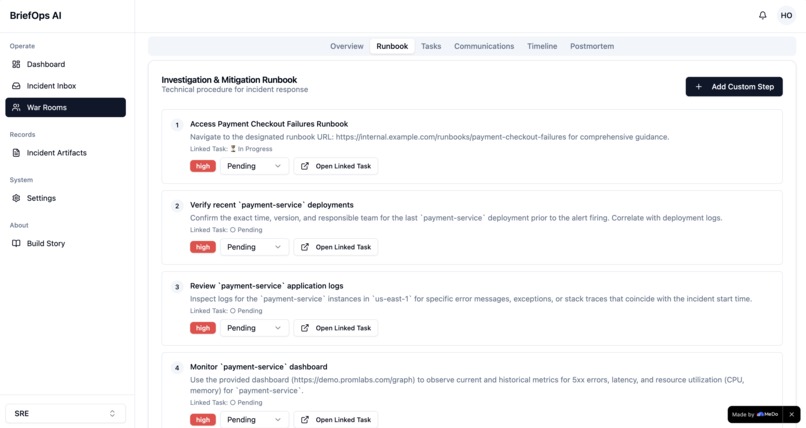Close the Made by MeDo badge
This screenshot has height=428, width=806.
tap(792, 414)
